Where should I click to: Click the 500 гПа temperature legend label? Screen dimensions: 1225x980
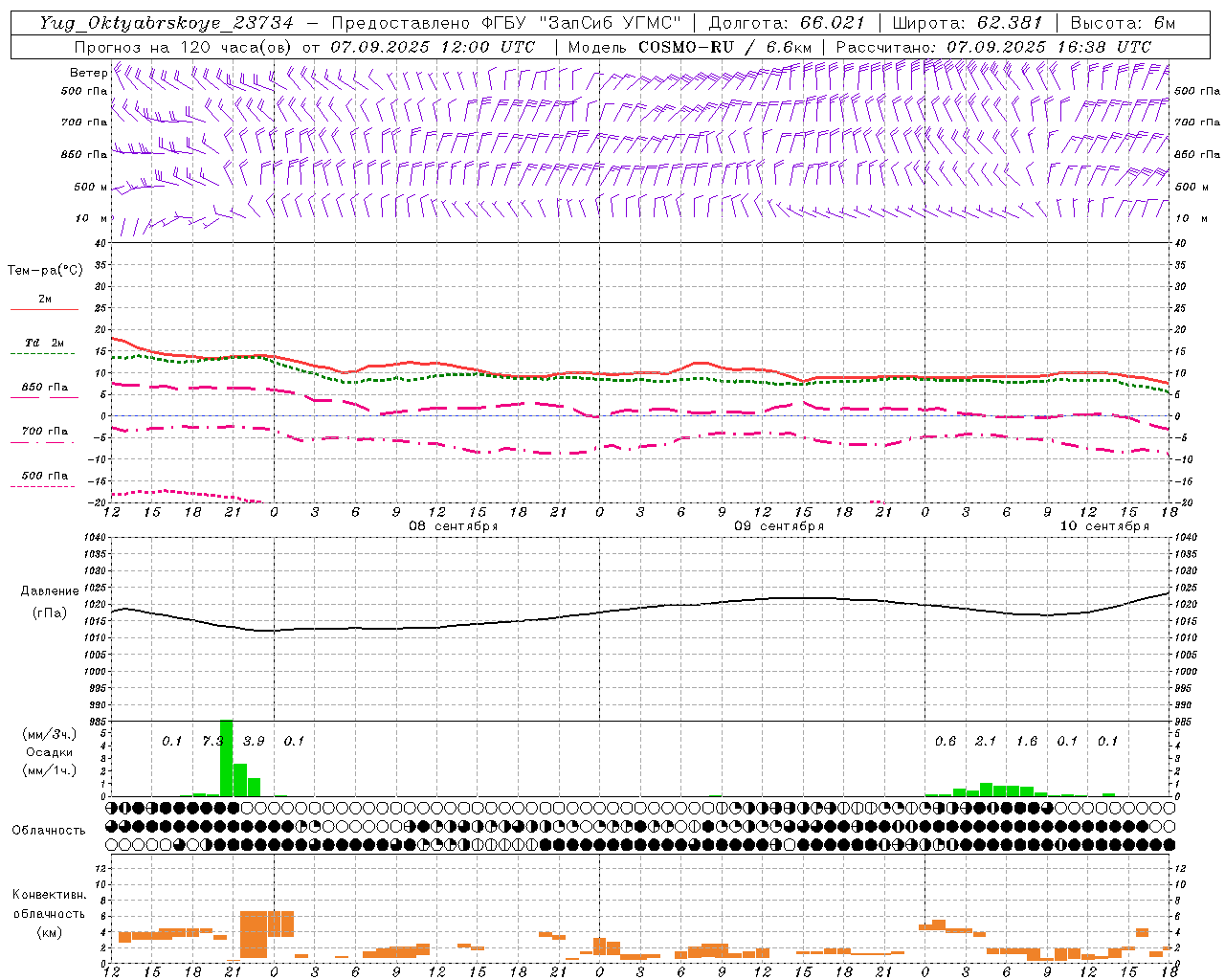point(45,476)
